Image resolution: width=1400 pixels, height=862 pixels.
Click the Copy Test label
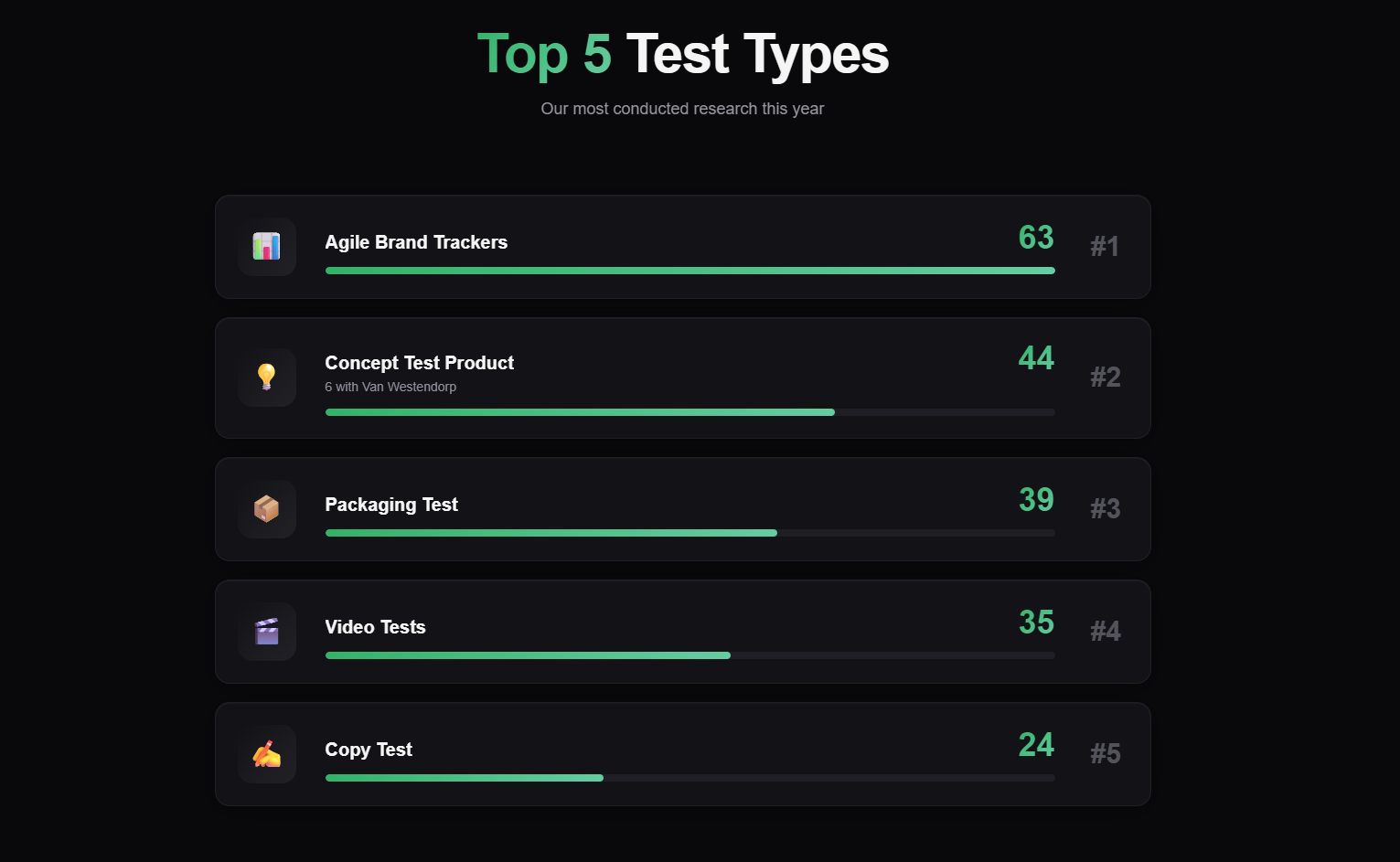[x=369, y=750]
